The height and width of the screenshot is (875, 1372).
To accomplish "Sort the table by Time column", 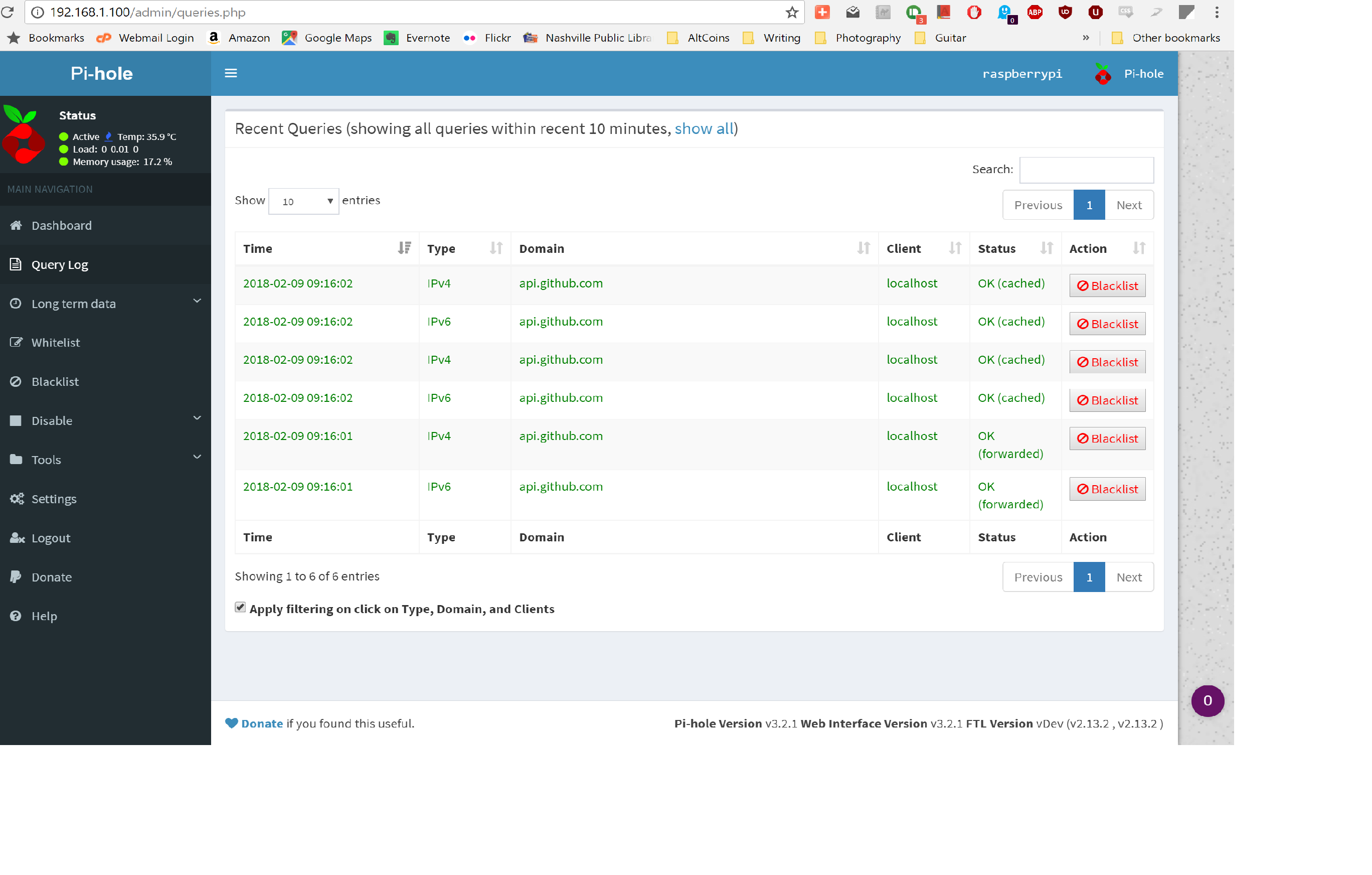I will tap(327, 248).
